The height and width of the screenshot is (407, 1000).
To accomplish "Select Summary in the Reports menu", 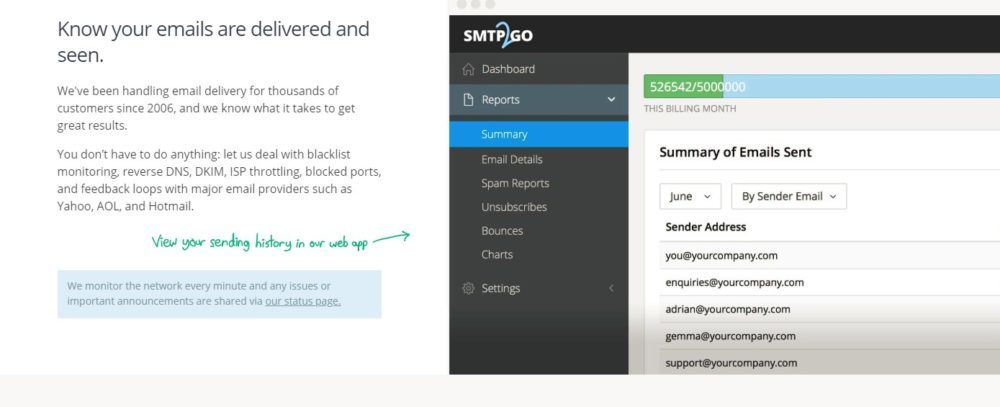I will pyautogui.click(x=504, y=134).
